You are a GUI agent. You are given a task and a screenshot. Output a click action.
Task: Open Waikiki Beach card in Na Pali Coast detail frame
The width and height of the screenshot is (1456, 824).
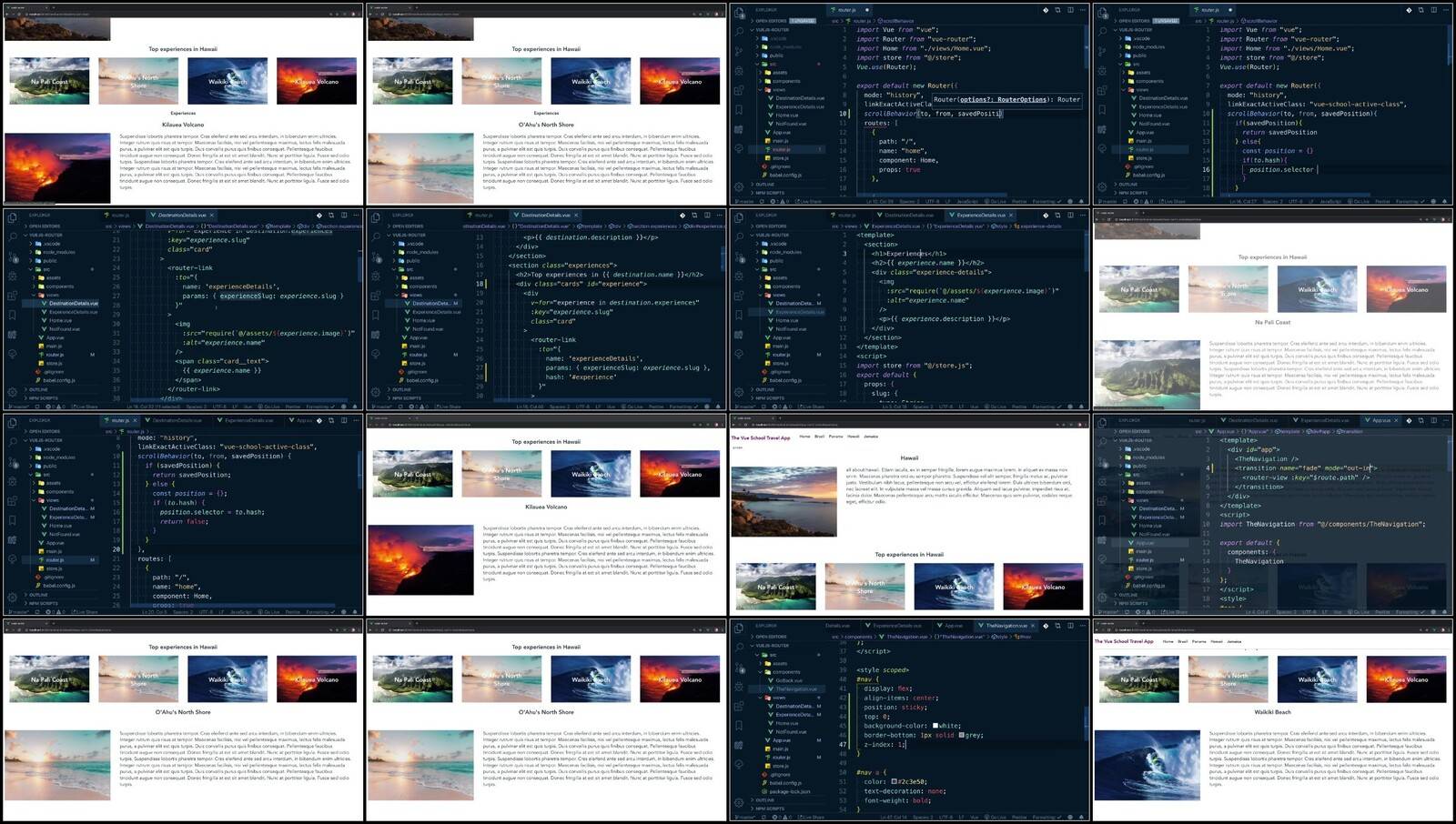(1318, 289)
